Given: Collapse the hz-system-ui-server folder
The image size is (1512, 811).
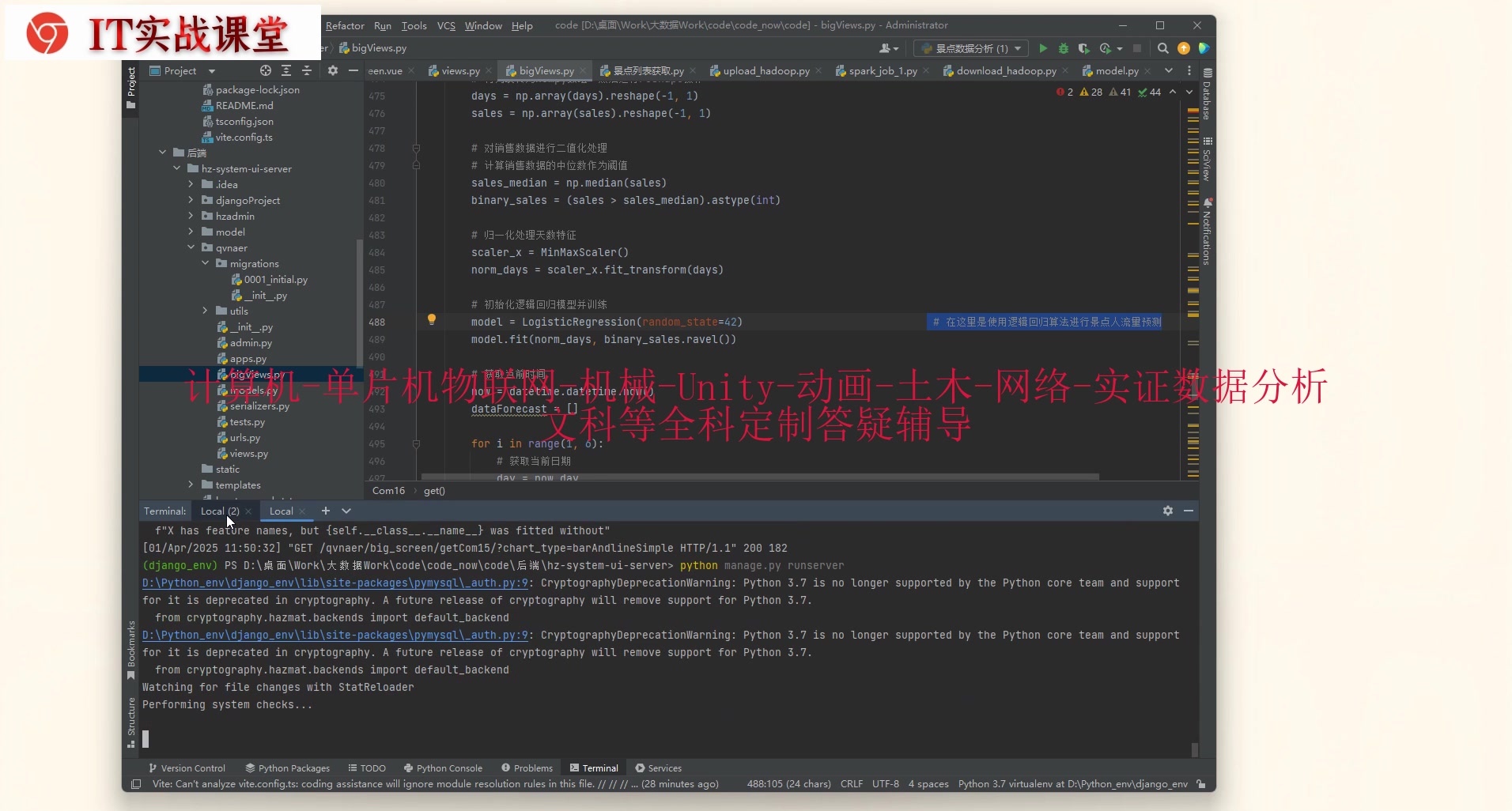Looking at the screenshot, I should point(177,168).
